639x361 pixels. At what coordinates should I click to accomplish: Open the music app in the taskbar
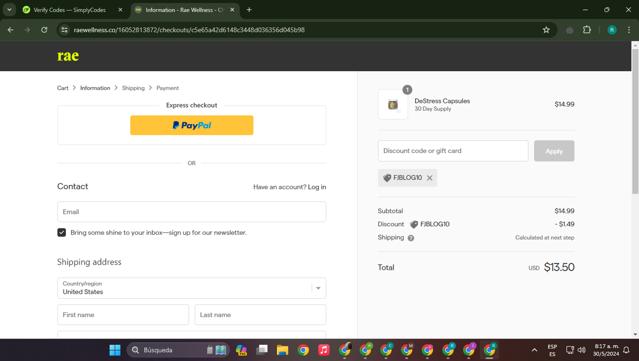324,350
